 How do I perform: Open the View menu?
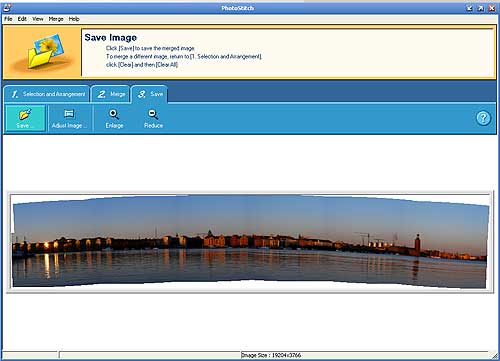point(38,19)
